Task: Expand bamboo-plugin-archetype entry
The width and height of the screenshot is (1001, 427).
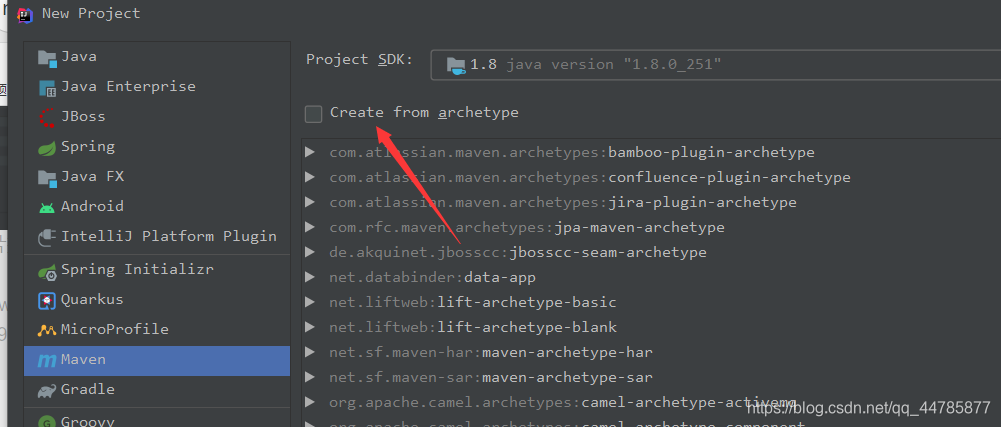Action: [310, 152]
